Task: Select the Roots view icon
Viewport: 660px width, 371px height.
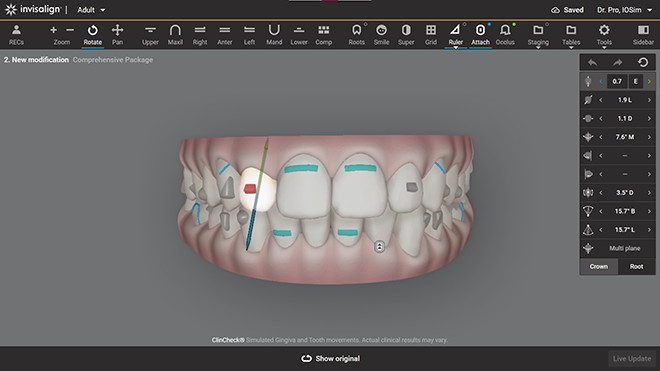Action: click(357, 35)
